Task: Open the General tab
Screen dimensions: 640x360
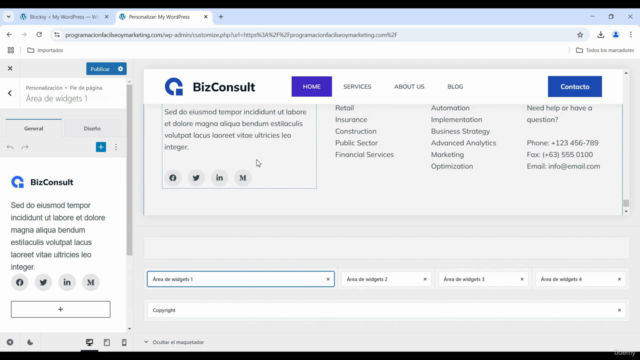Action: 33,128
